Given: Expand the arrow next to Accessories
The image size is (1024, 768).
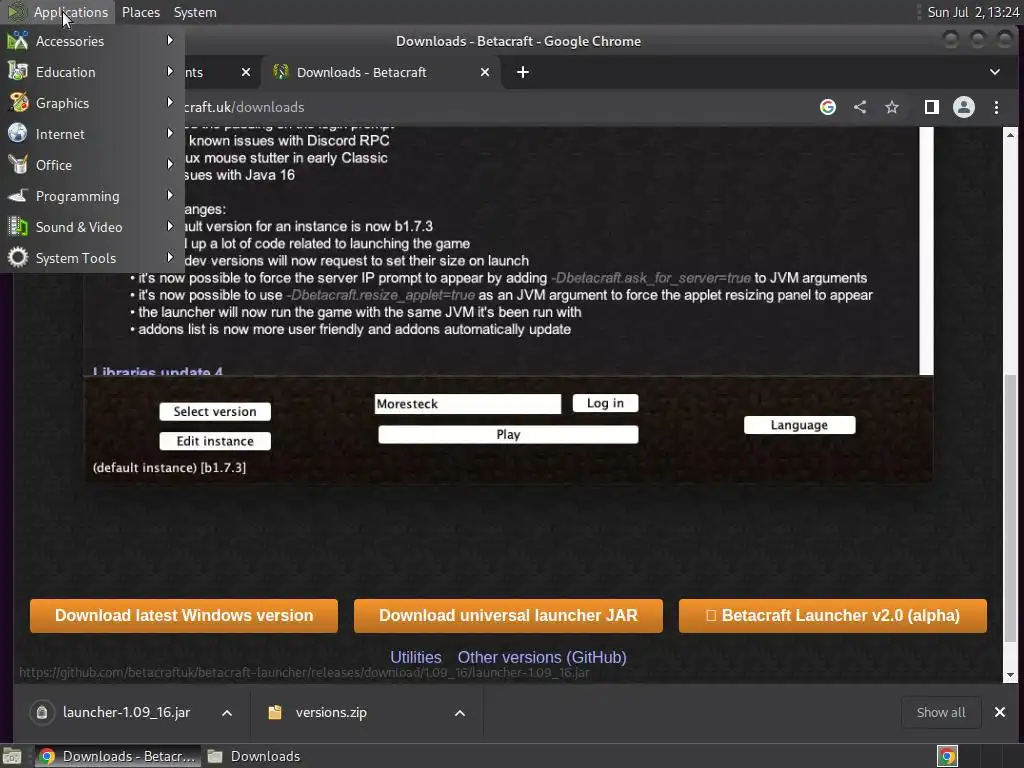Looking at the screenshot, I should click(x=170, y=40).
